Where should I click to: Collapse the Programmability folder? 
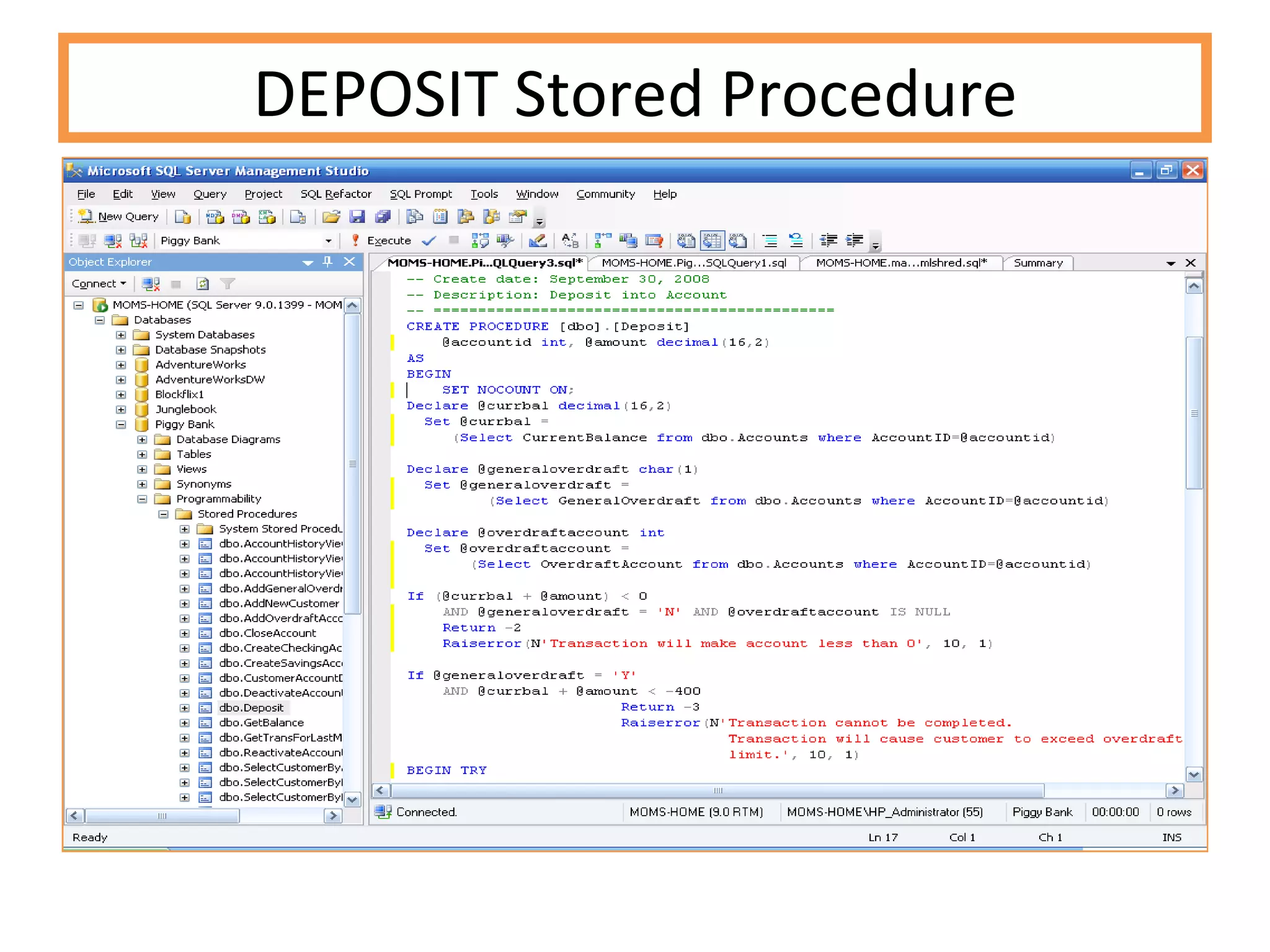pyautogui.click(x=142, y=499)
